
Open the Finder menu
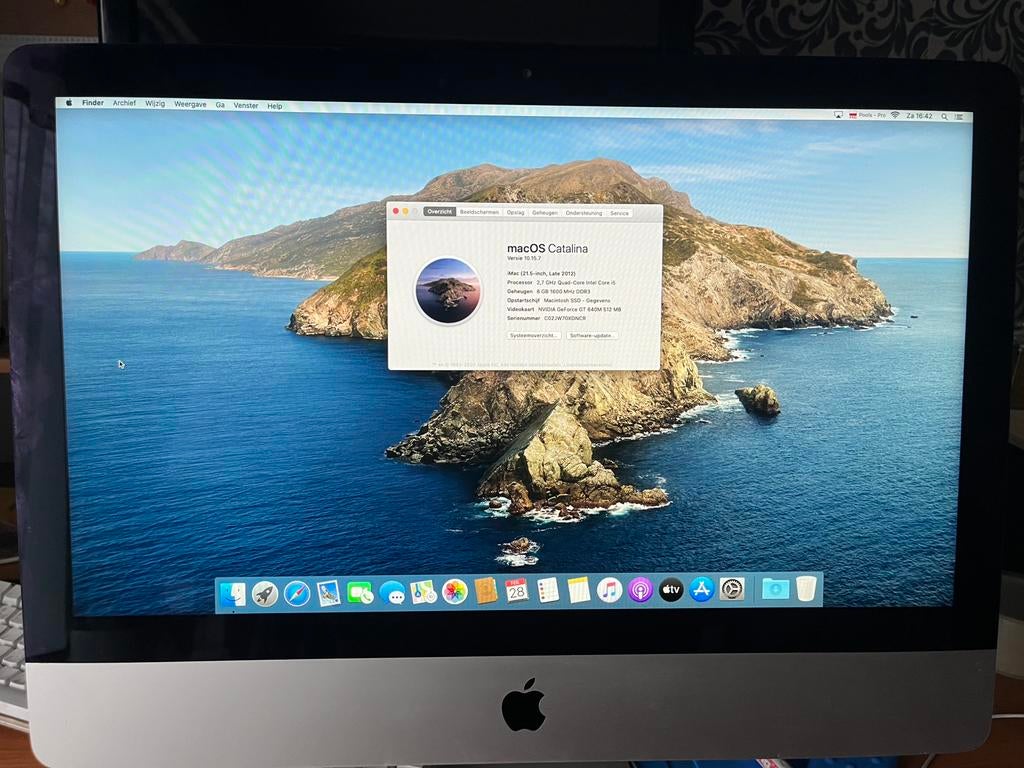(93, 103)
